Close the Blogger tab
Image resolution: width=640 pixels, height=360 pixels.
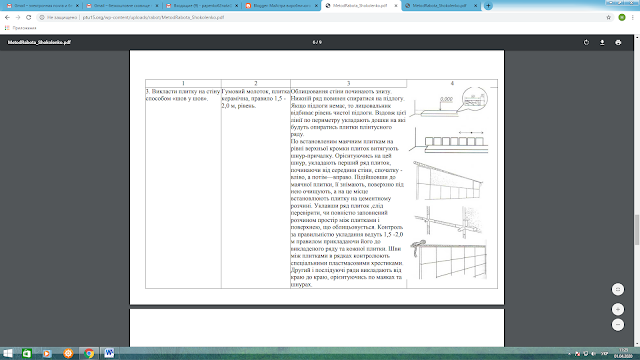click(316, 6)
